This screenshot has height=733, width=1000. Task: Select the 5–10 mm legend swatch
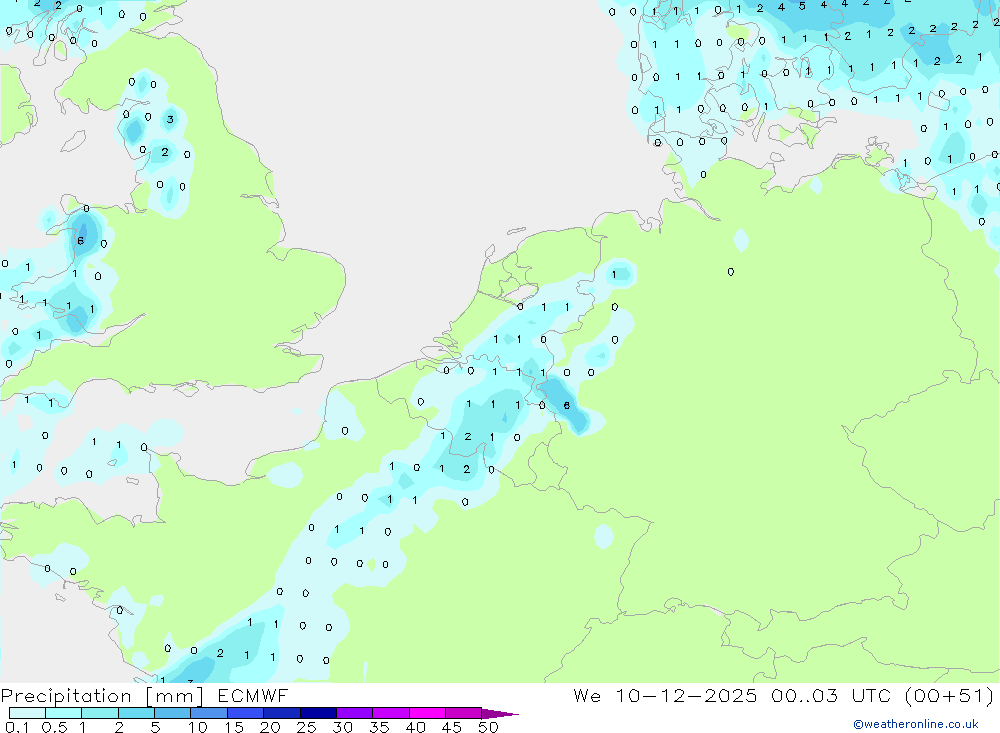pyautogui.click(x=172, y=713)
